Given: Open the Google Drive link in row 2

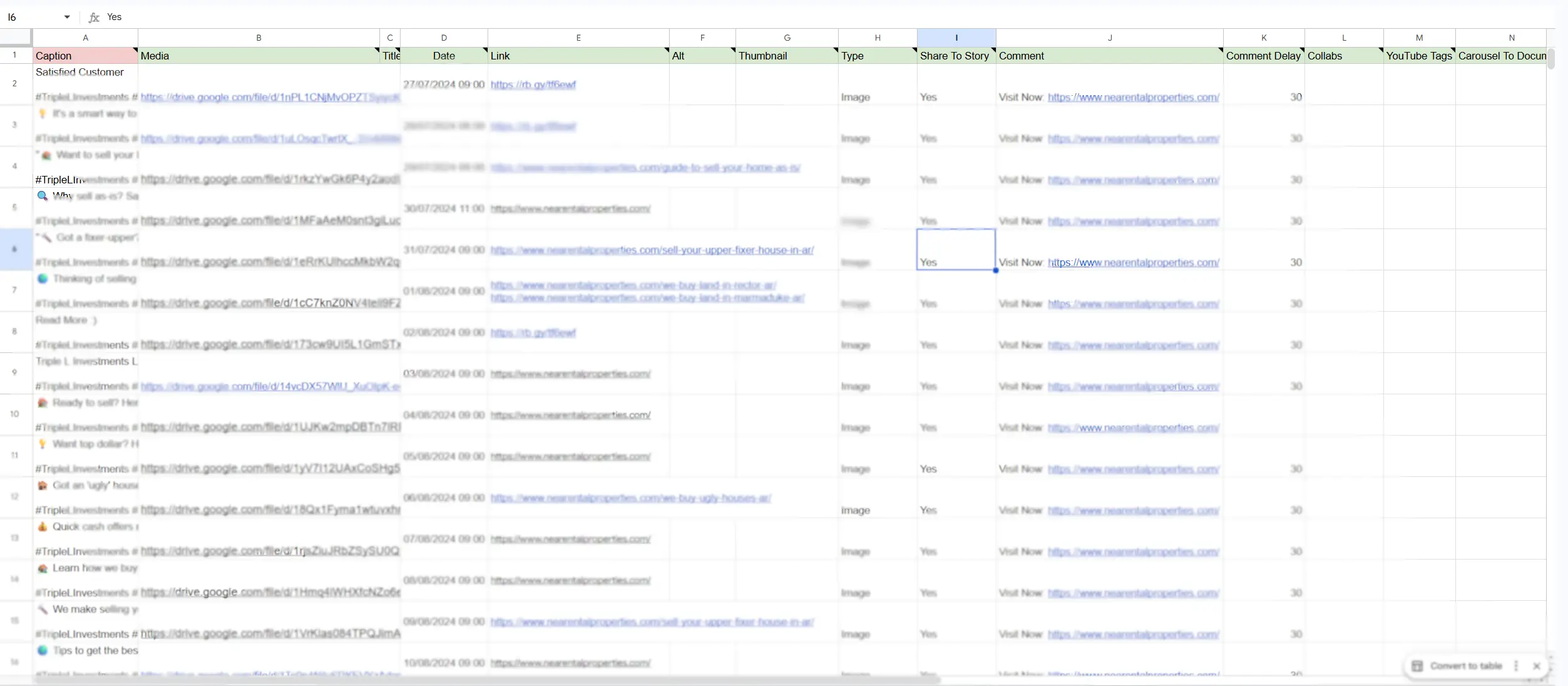Looking at the screenshot, I should pyautogui.click(x=270, y=97).
